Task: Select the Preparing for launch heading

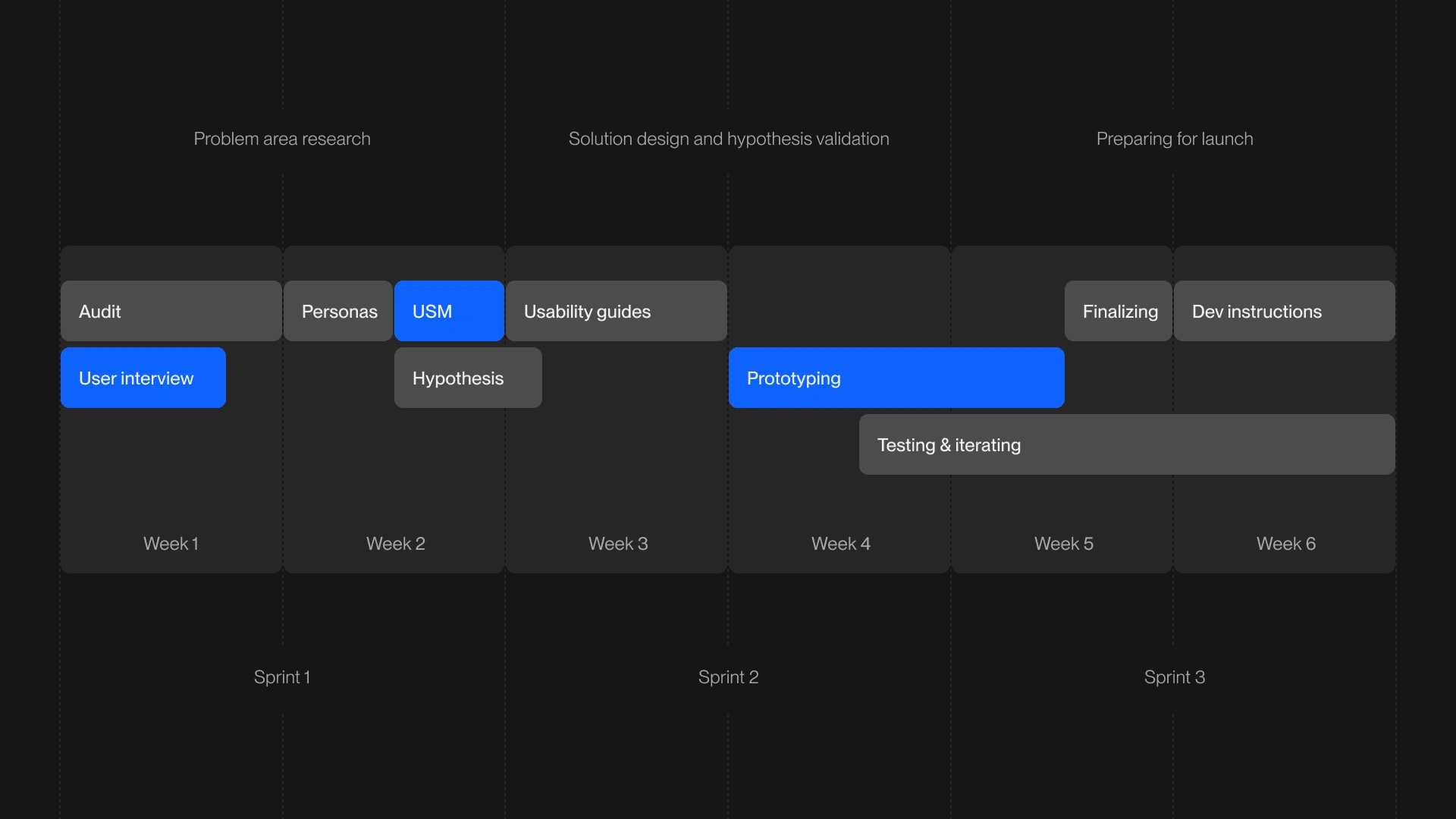Action: coord(1174,139)
